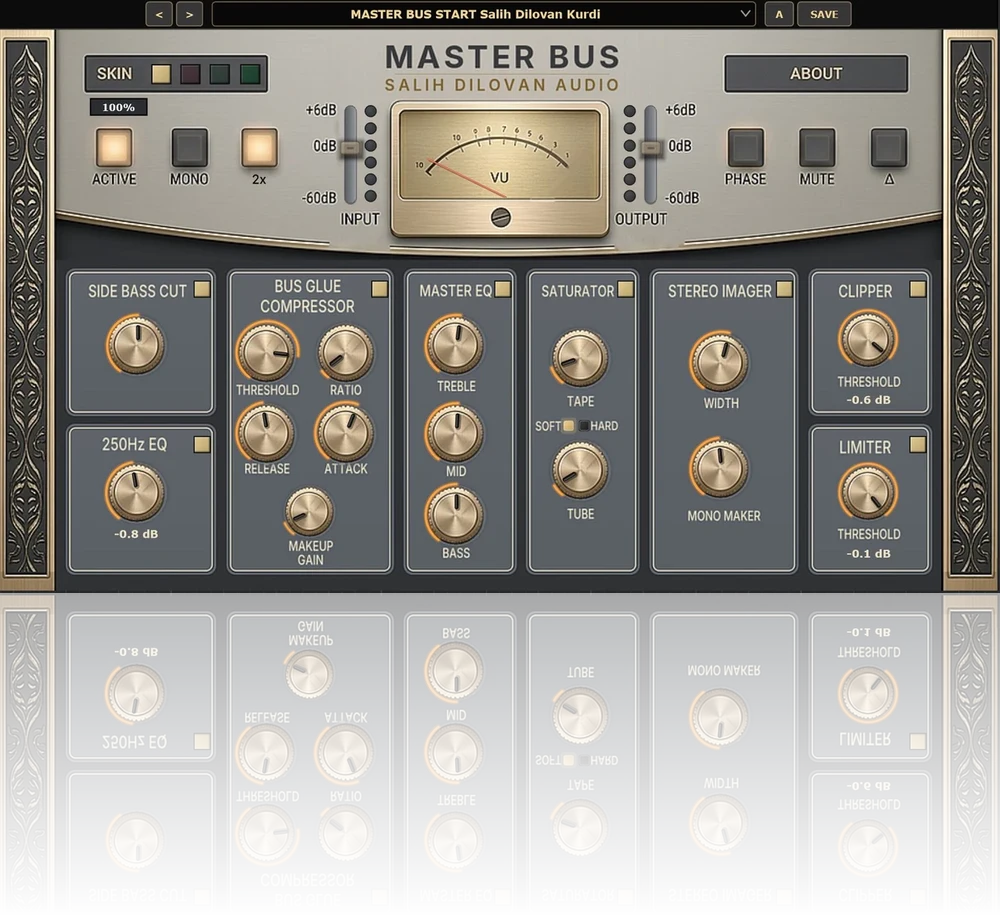Click the TREBLE knob in Master EQ
Viewport: 1000px width, 919px height.
coord(455,345)
